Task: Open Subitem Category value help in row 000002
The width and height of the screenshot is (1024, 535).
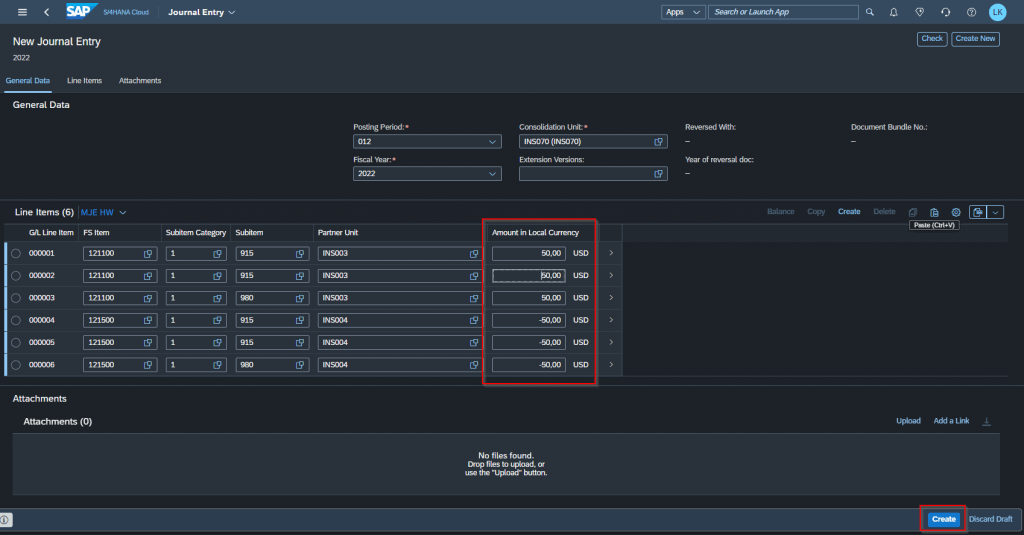Action: [x=217, y=276]
